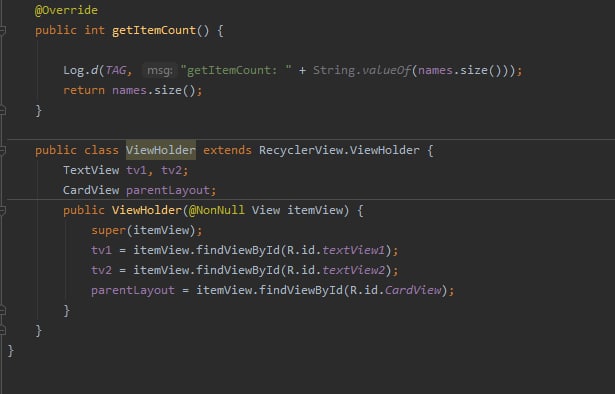Click the R.id.textView2 reference
This screenshot has width=615, height=394.
coord(336,270)
